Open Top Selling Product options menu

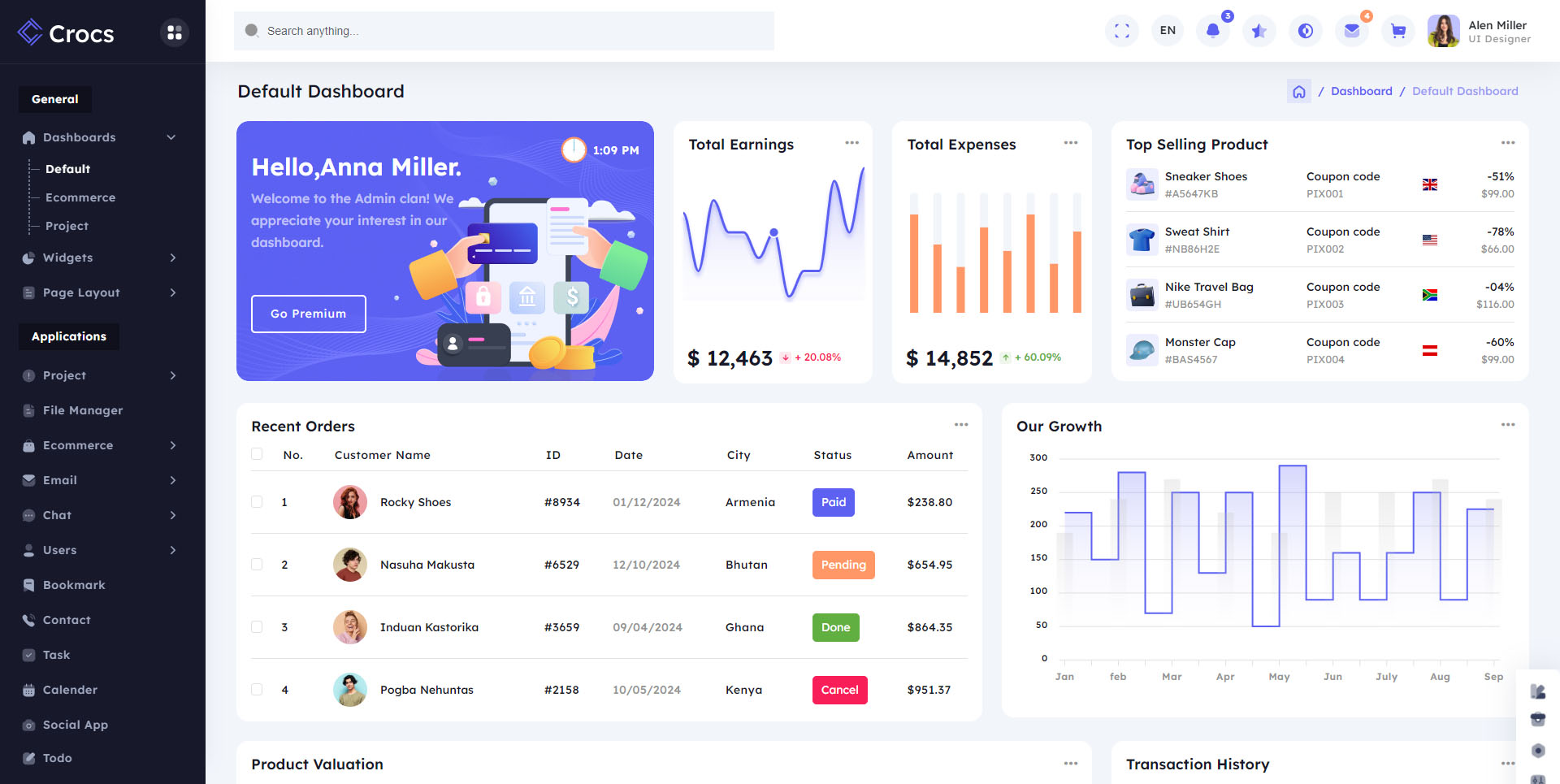[1507, 143]
